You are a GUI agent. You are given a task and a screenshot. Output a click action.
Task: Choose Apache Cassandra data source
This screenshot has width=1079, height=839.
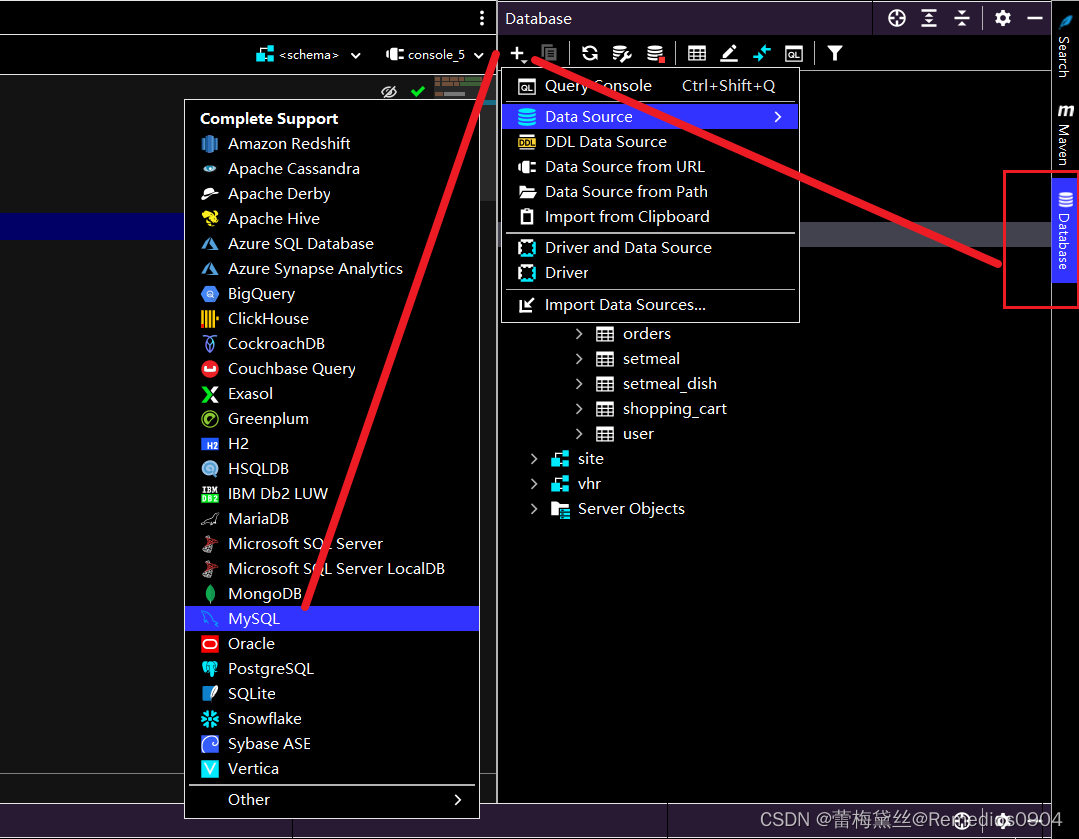click(332, 169)
